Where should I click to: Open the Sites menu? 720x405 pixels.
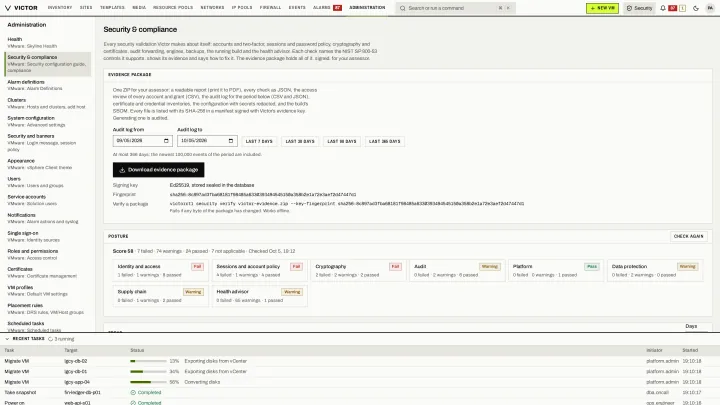[x=86, y=8]
